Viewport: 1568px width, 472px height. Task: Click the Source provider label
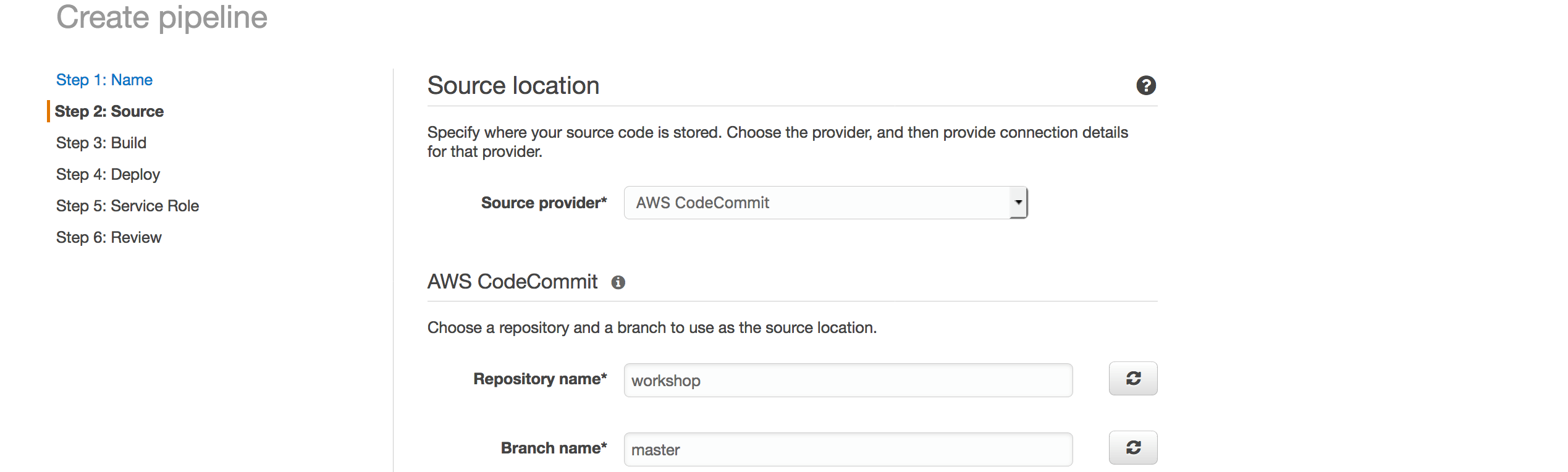[544, 203]
